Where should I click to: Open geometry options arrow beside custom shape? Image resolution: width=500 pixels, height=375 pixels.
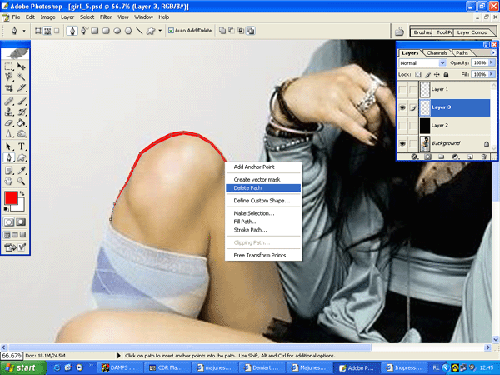pos(160,31)
